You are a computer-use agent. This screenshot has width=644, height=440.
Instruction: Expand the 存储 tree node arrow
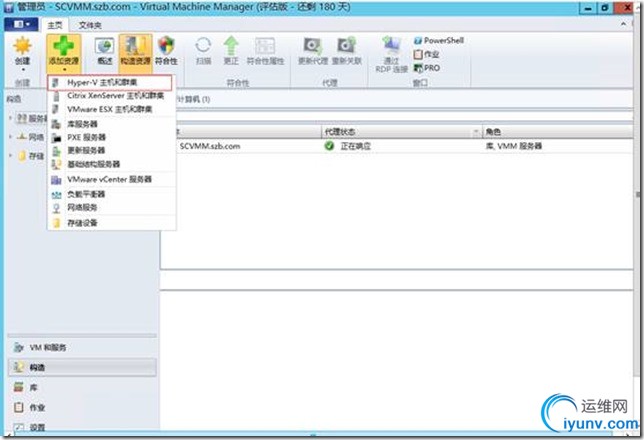pyautogui.click(x=11, y=156)
